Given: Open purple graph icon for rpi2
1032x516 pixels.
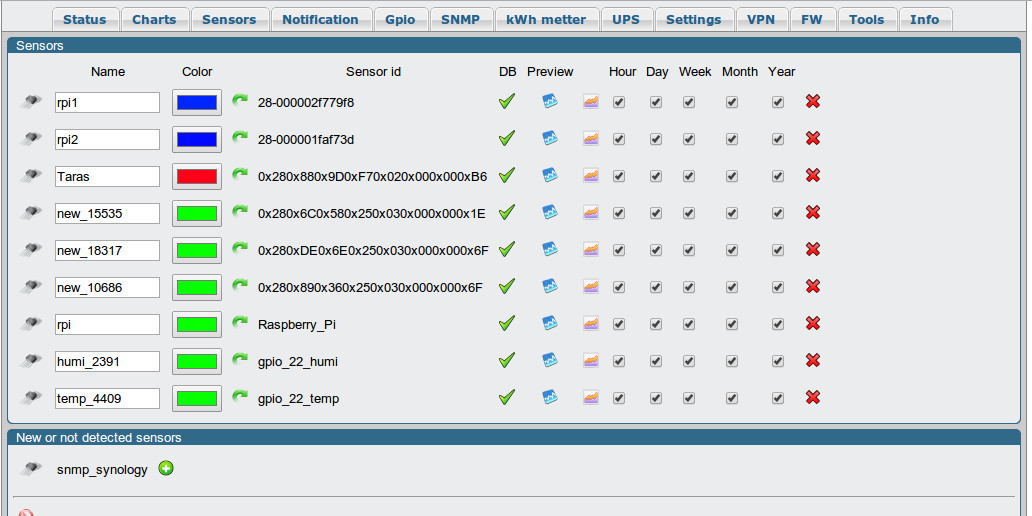Looking at the screenshot, I should tap(591, 139).
